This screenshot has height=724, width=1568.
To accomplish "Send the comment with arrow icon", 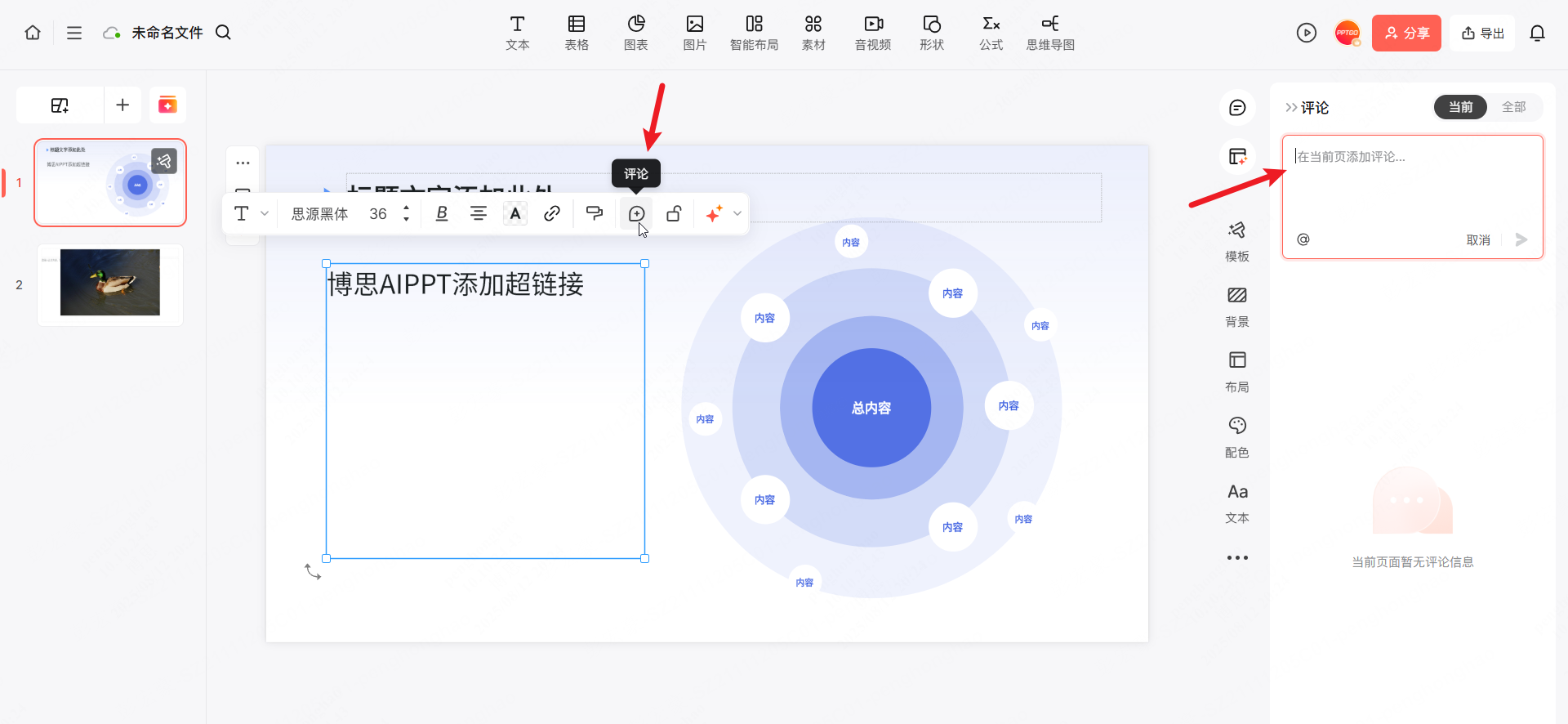I will pyautogui.click(x=1521, y=239).
